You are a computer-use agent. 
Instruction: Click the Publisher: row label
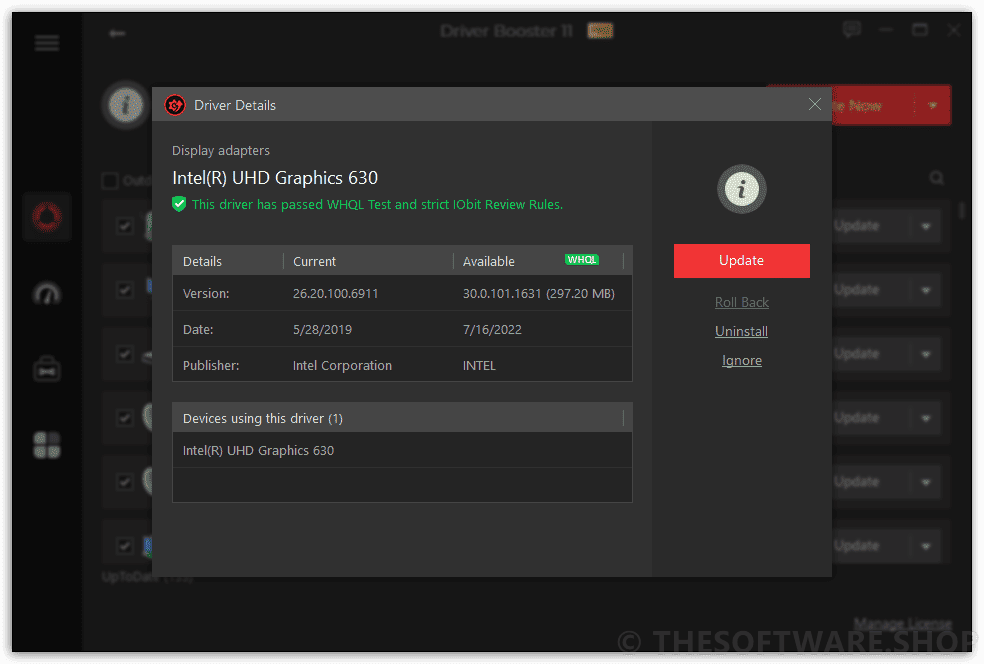(211, 365)
